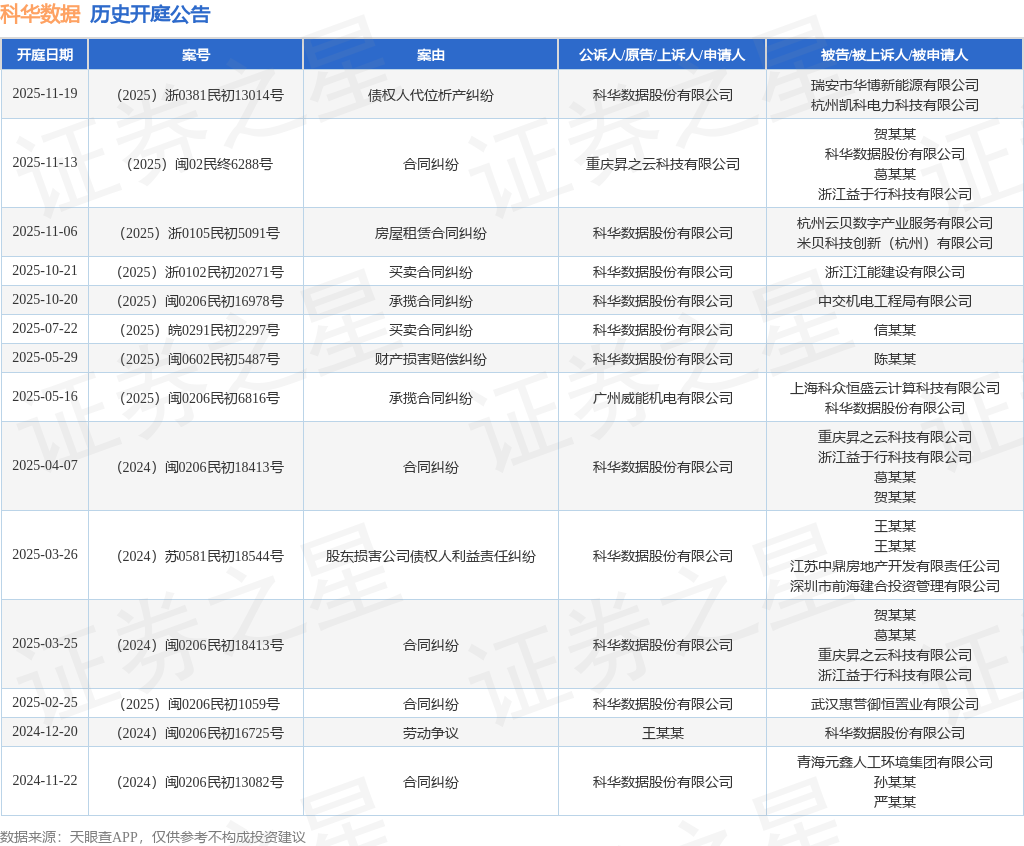The width and height of the screenshot is (1024, 846).
Task: Click 米贝科技创新（杭州）有限公司
Action: [895, 244]
